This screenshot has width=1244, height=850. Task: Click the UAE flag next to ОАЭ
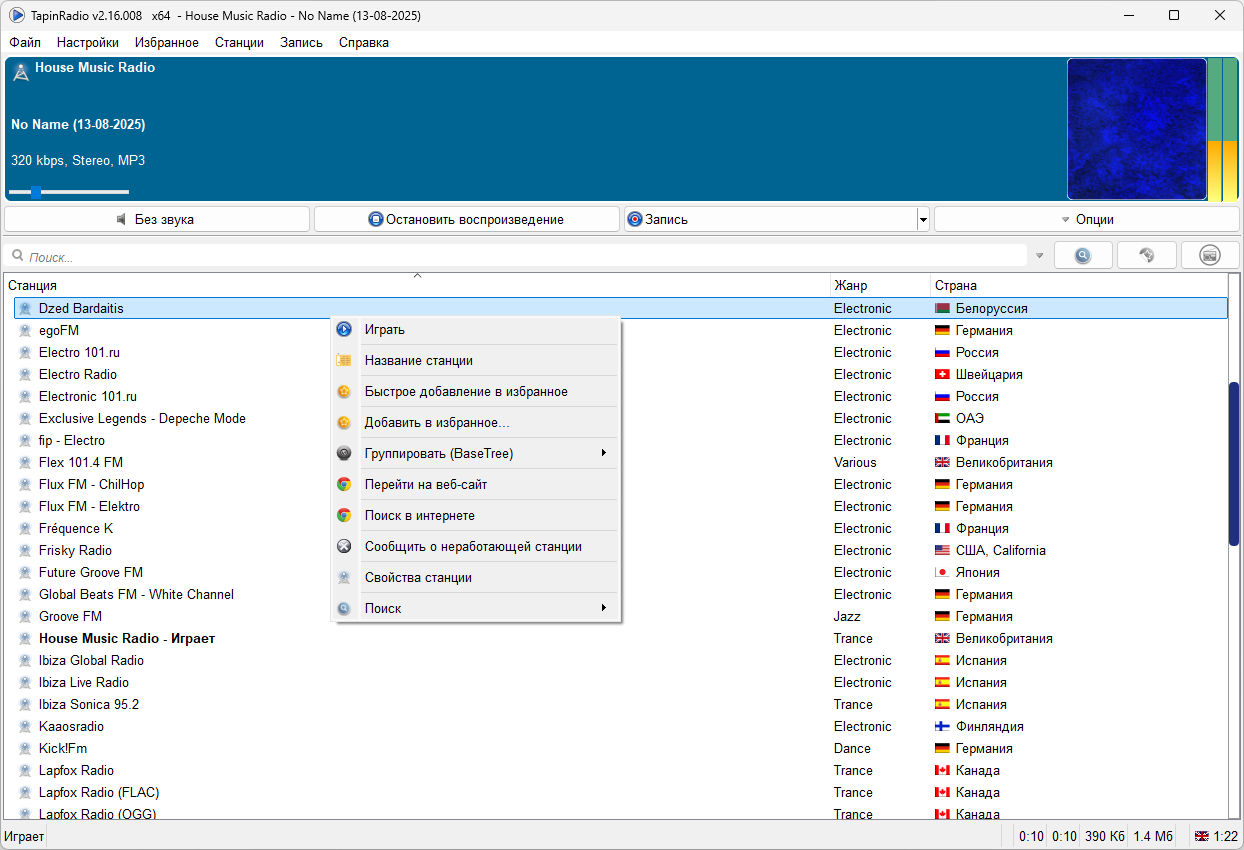(942, 418)
